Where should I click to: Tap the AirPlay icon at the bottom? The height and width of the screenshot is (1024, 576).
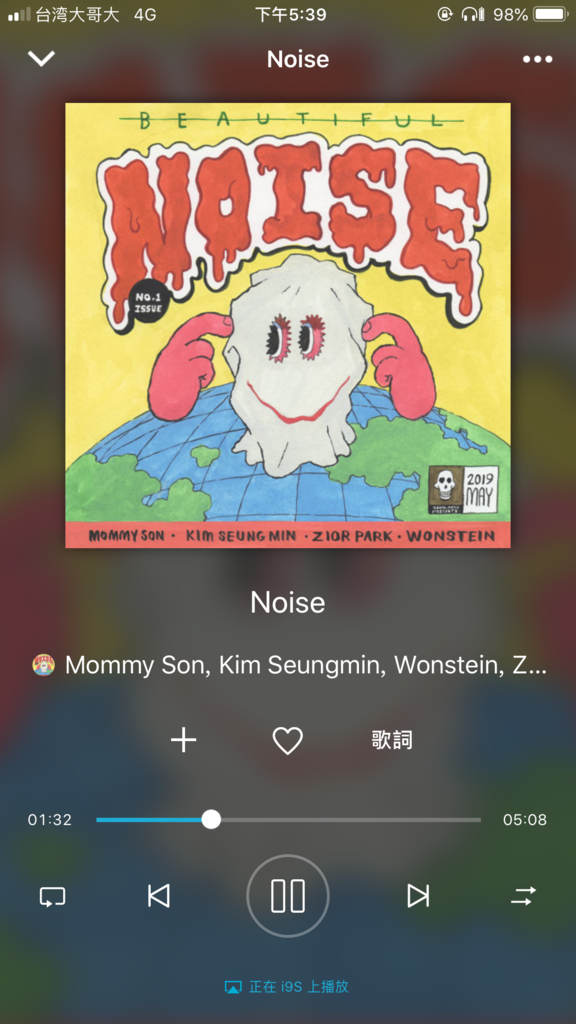232,987
